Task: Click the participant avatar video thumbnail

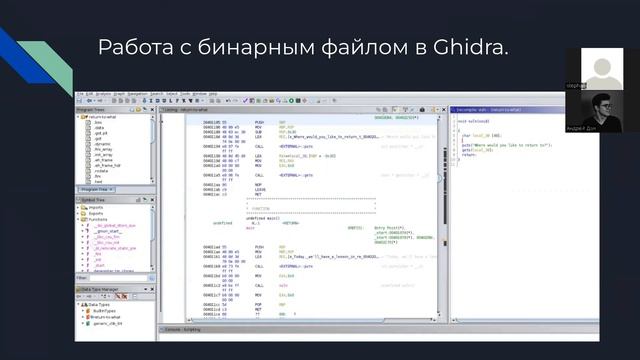Action: click(x=602, y=69)
